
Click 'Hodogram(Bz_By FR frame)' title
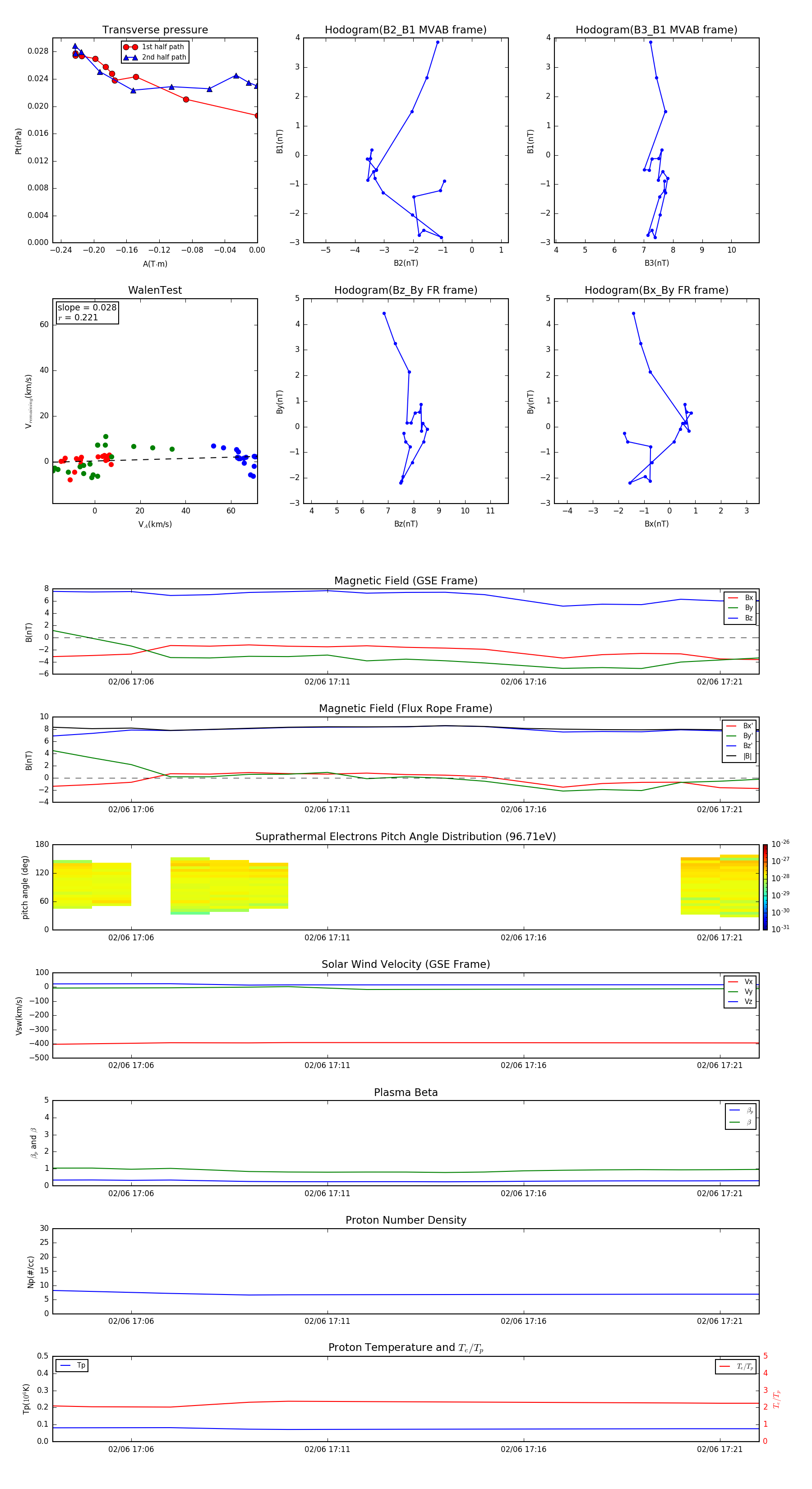(406, 290)
